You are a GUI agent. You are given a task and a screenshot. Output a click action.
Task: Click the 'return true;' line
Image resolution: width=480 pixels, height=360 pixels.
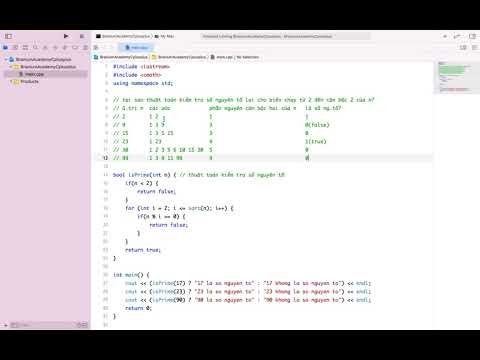pos(143,250)
